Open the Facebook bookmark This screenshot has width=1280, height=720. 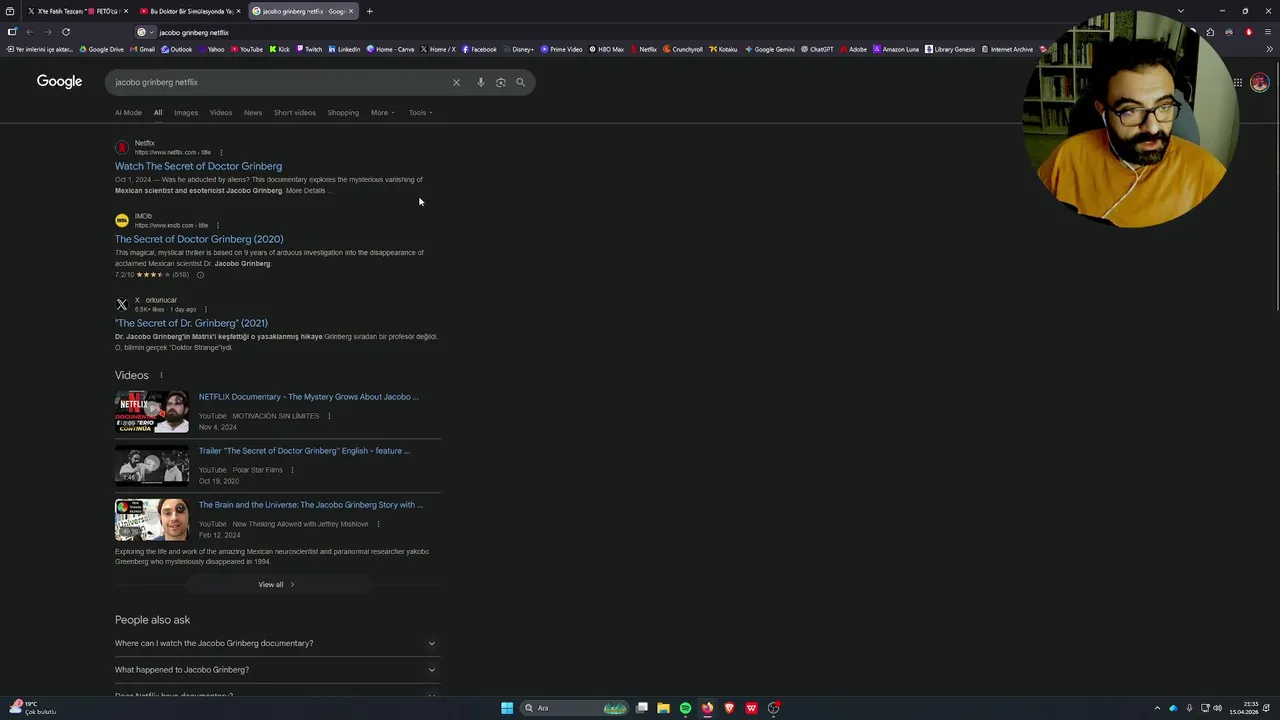tap(479, 49)
